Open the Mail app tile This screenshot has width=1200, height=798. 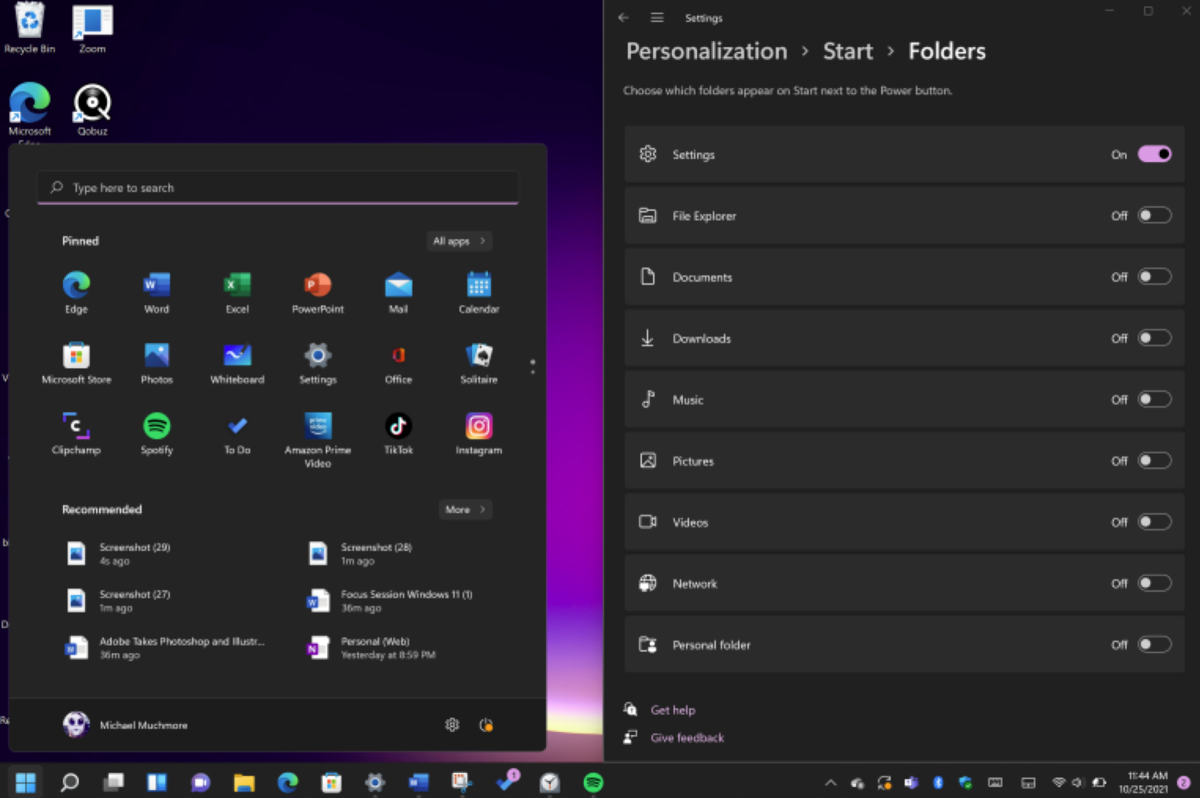coord(398,292)
